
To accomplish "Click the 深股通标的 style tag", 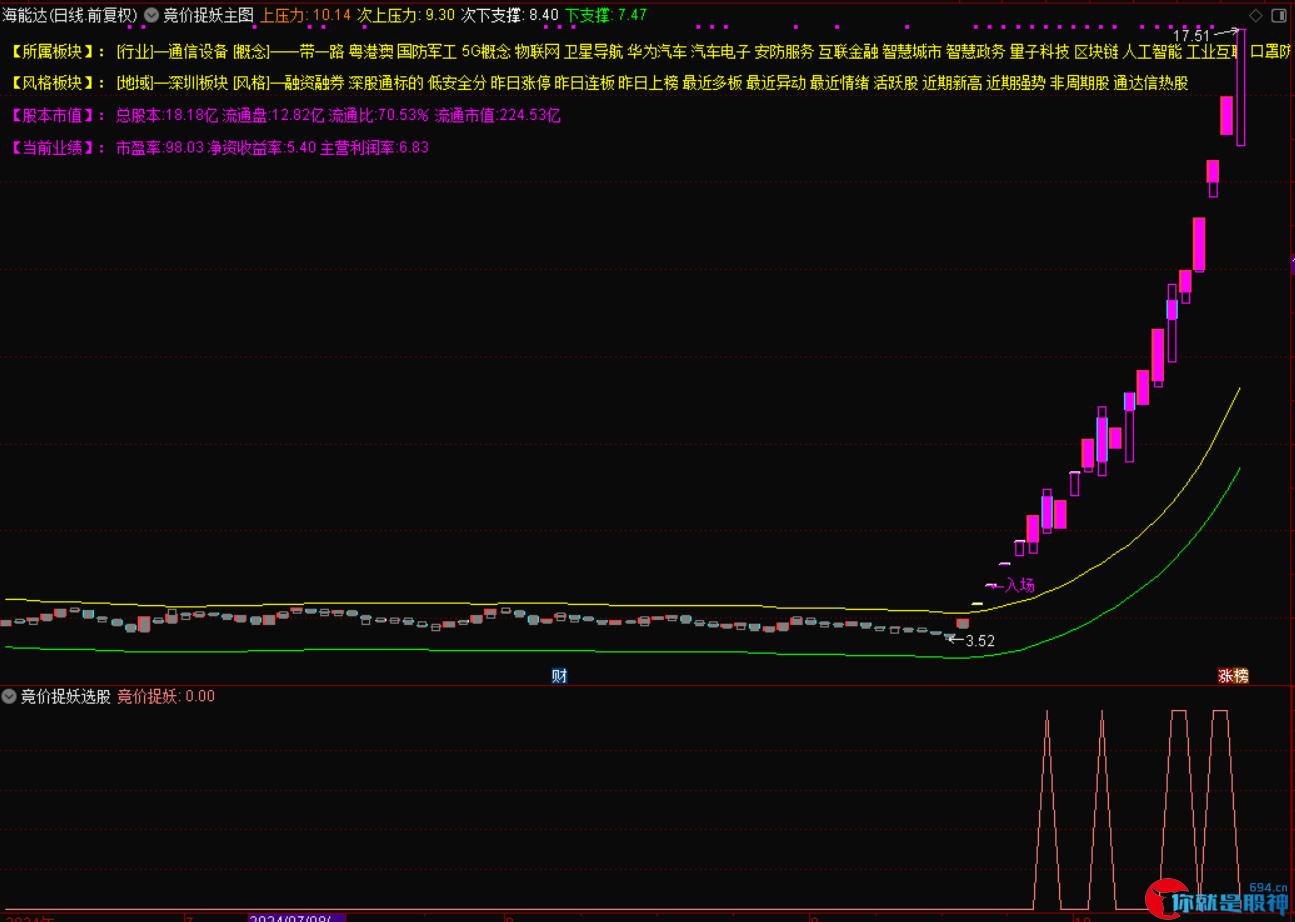I will [x=386, y=83].
